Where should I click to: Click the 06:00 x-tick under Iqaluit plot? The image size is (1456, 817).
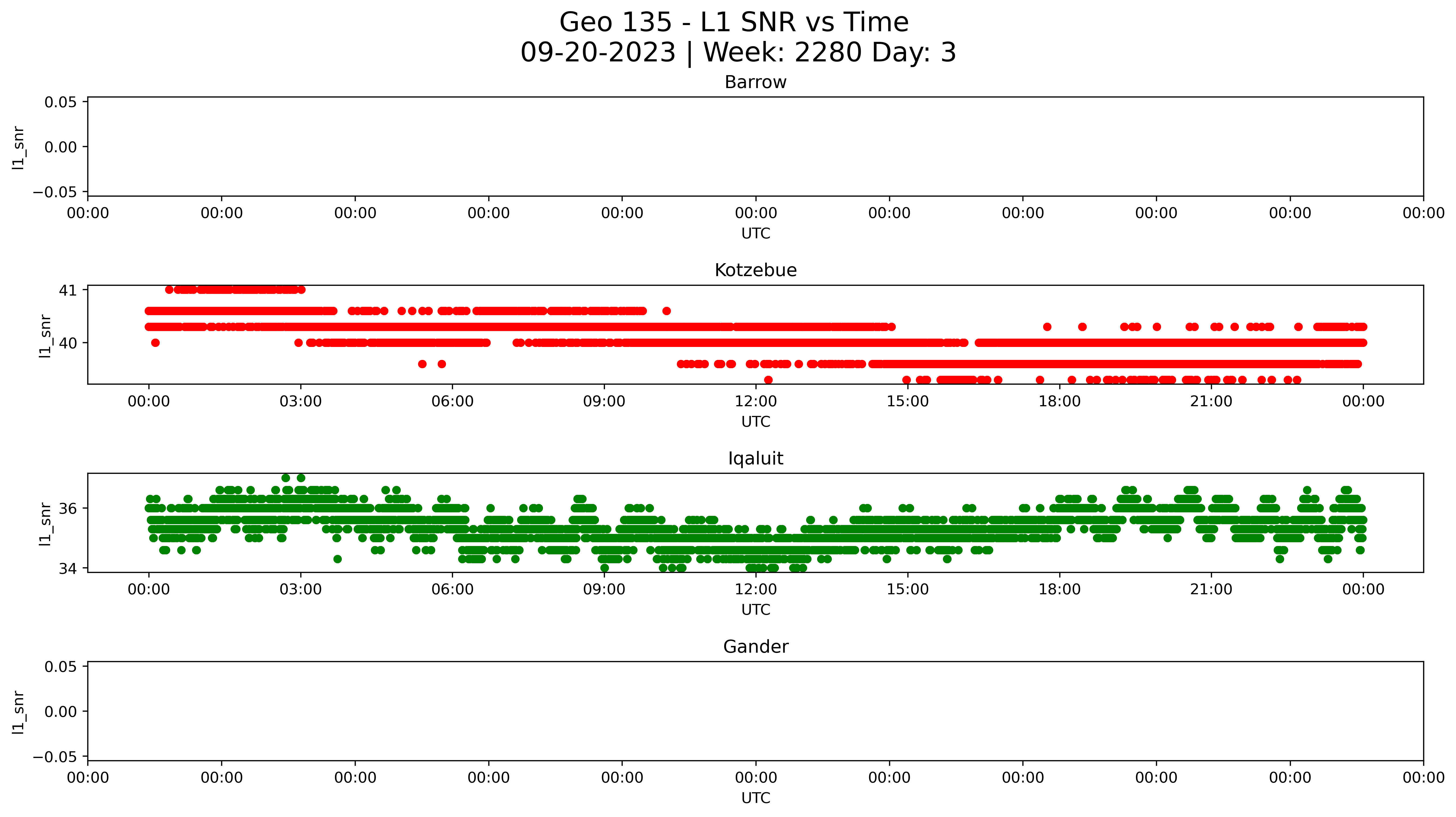pyautogui.click(x=452, y=590)
